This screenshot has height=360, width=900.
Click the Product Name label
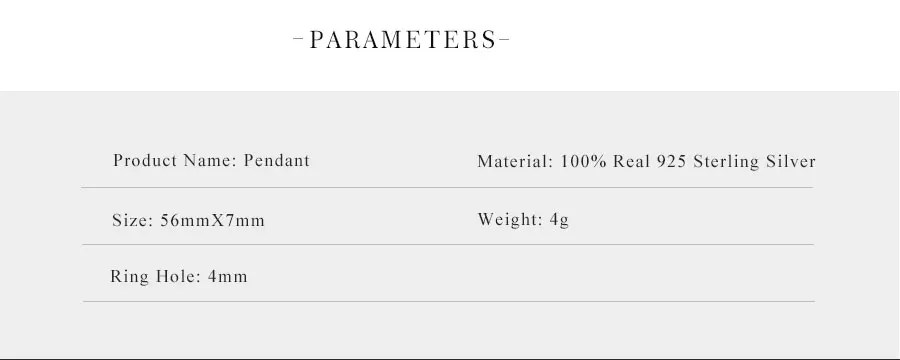click(x=174, y=160)
